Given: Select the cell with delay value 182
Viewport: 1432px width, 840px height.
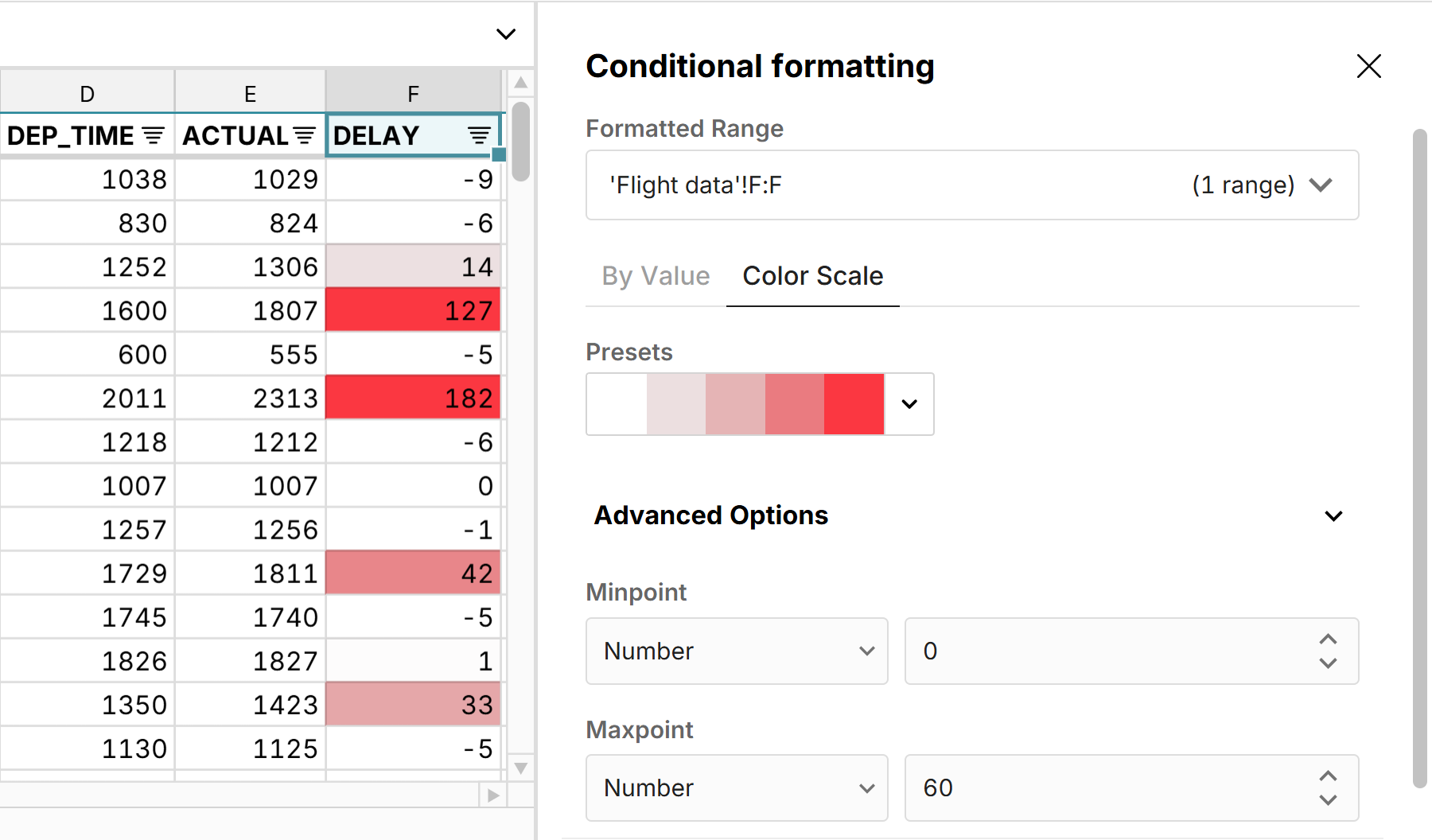Looking at the screenshot, I should (412, 397).
